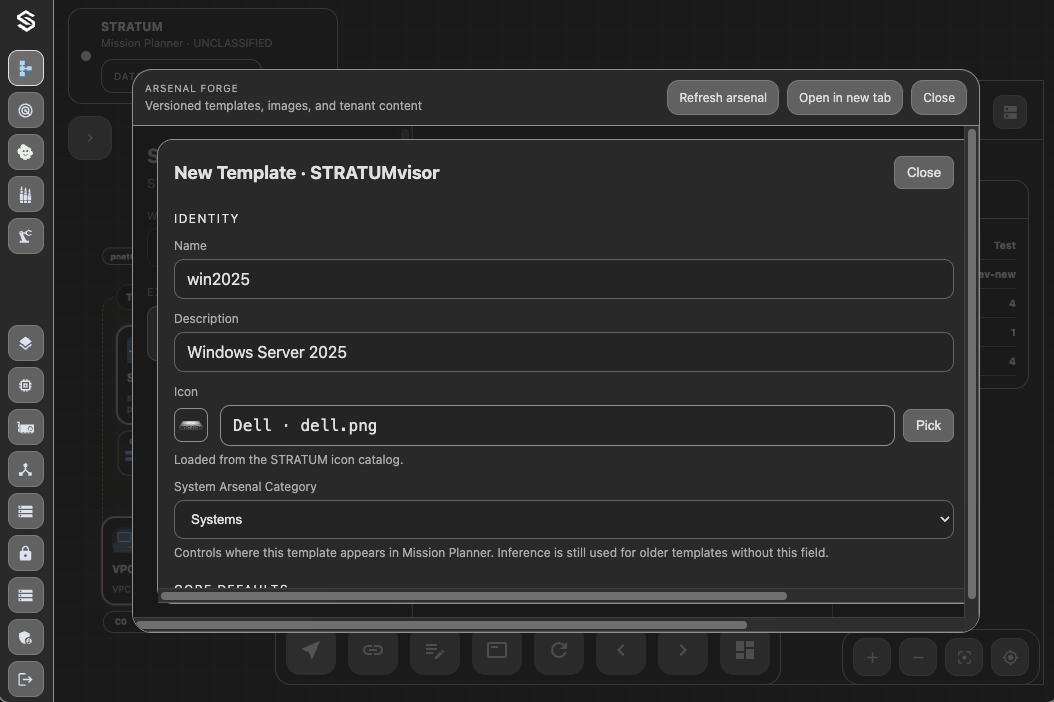This screenshot has width=1054, height=702.
Task: Click the Pick icon button
Action: (x=928, y=426)
